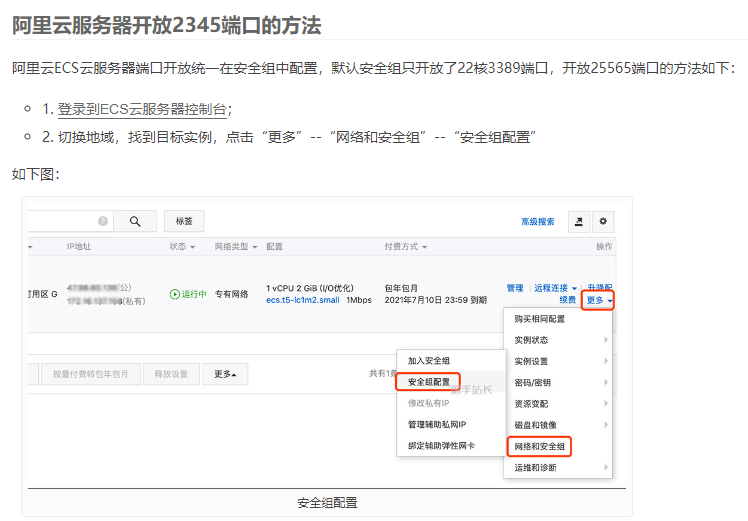Click the 安全组配置 image caption
The image size is (748, 521).
[327, 503]
